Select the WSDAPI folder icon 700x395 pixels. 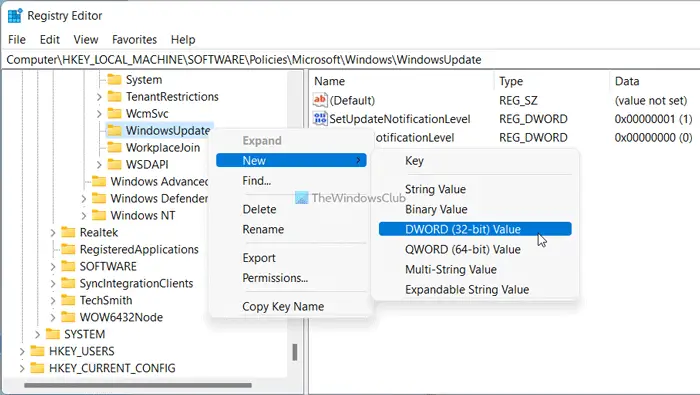coord(114,165)
